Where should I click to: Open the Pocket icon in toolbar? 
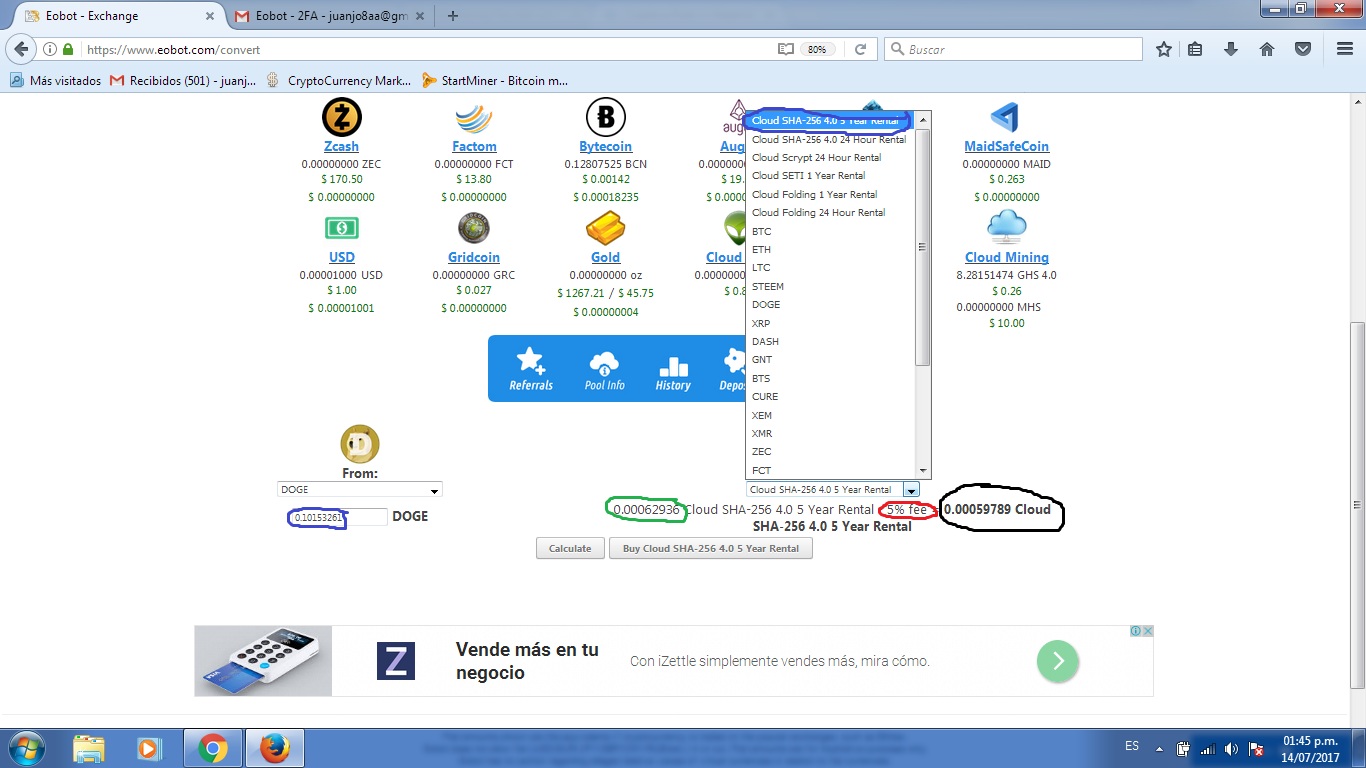coord(1303,49)
